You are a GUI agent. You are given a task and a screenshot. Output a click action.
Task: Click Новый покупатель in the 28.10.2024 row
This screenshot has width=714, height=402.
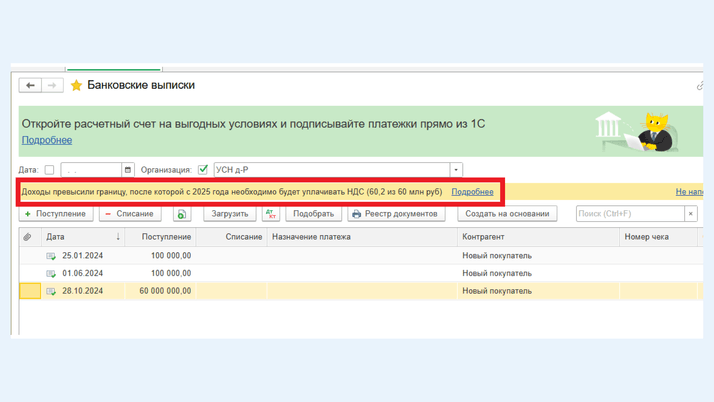(x=497, y=291)
